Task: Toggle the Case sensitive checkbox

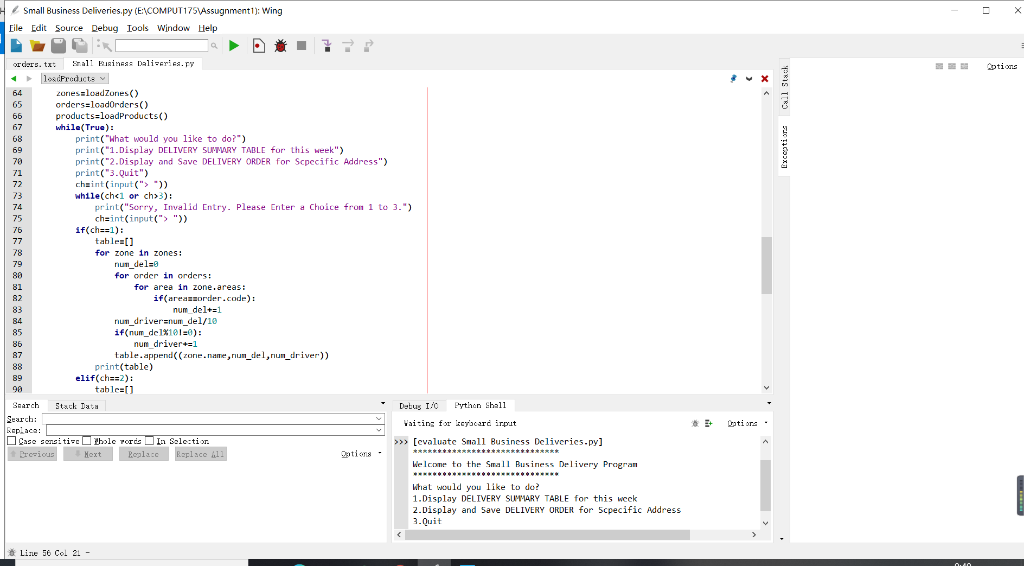Action: (x=11, y=441)
